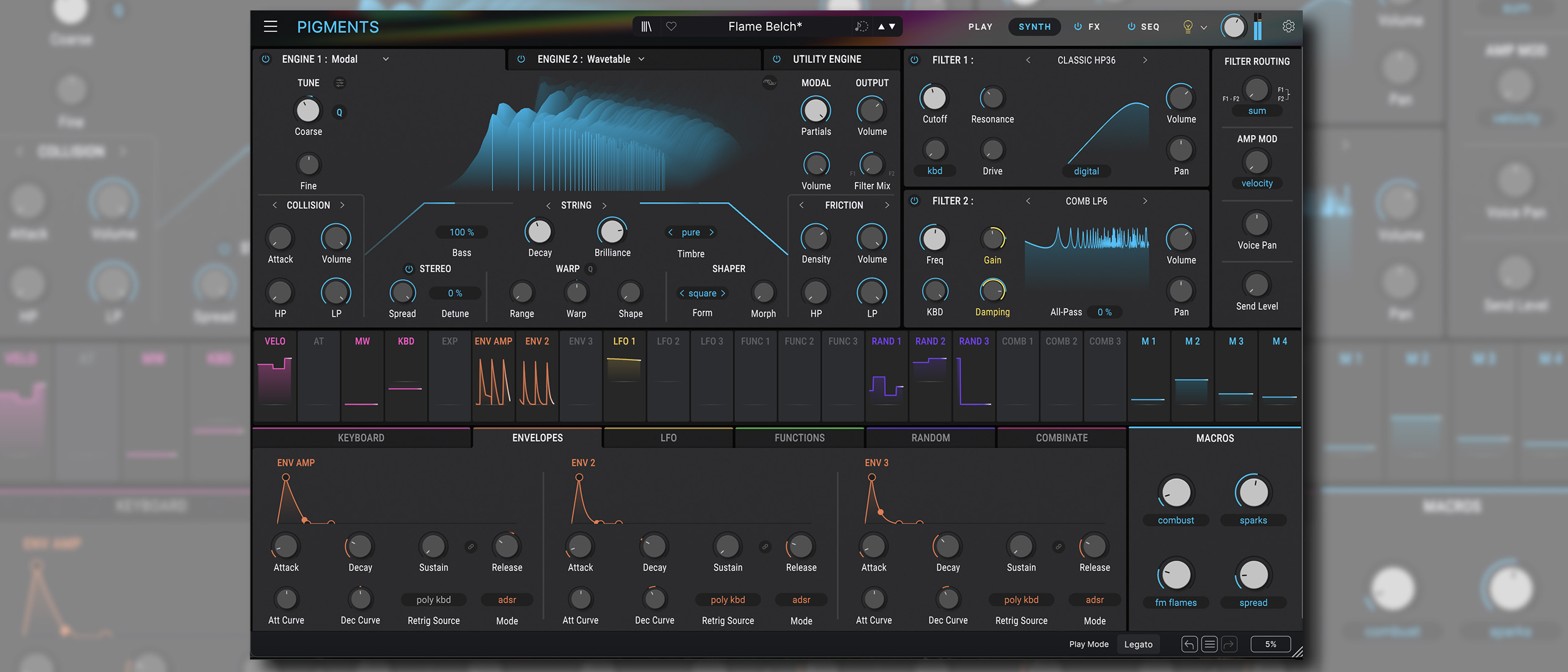Screen dimensions: 1568x672
Task: Toggle the FX section power
Action: [x=1078, y=26]
